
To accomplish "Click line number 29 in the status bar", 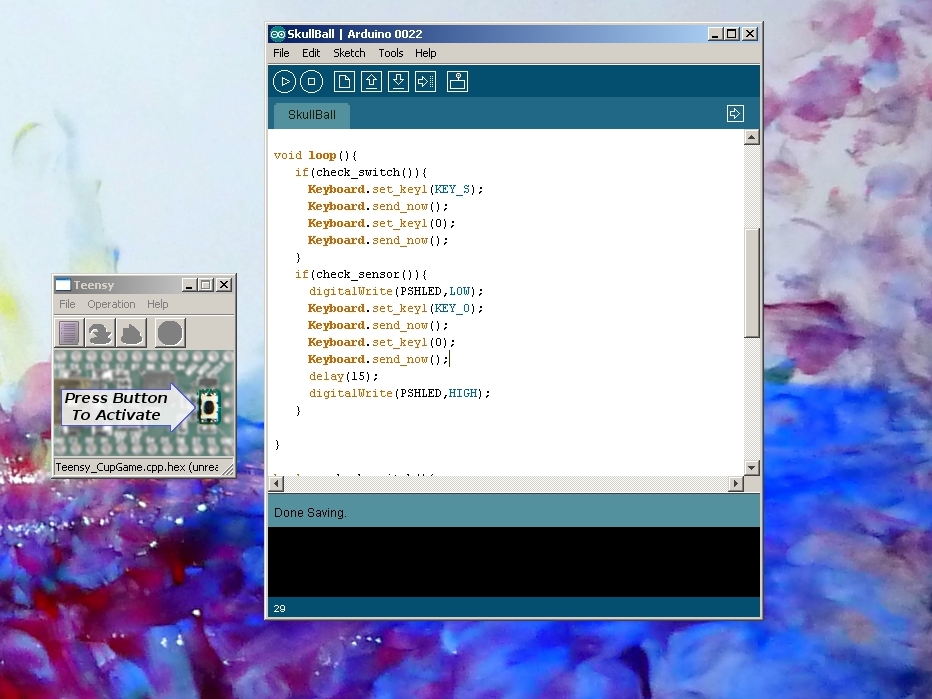I will (279, 608).
